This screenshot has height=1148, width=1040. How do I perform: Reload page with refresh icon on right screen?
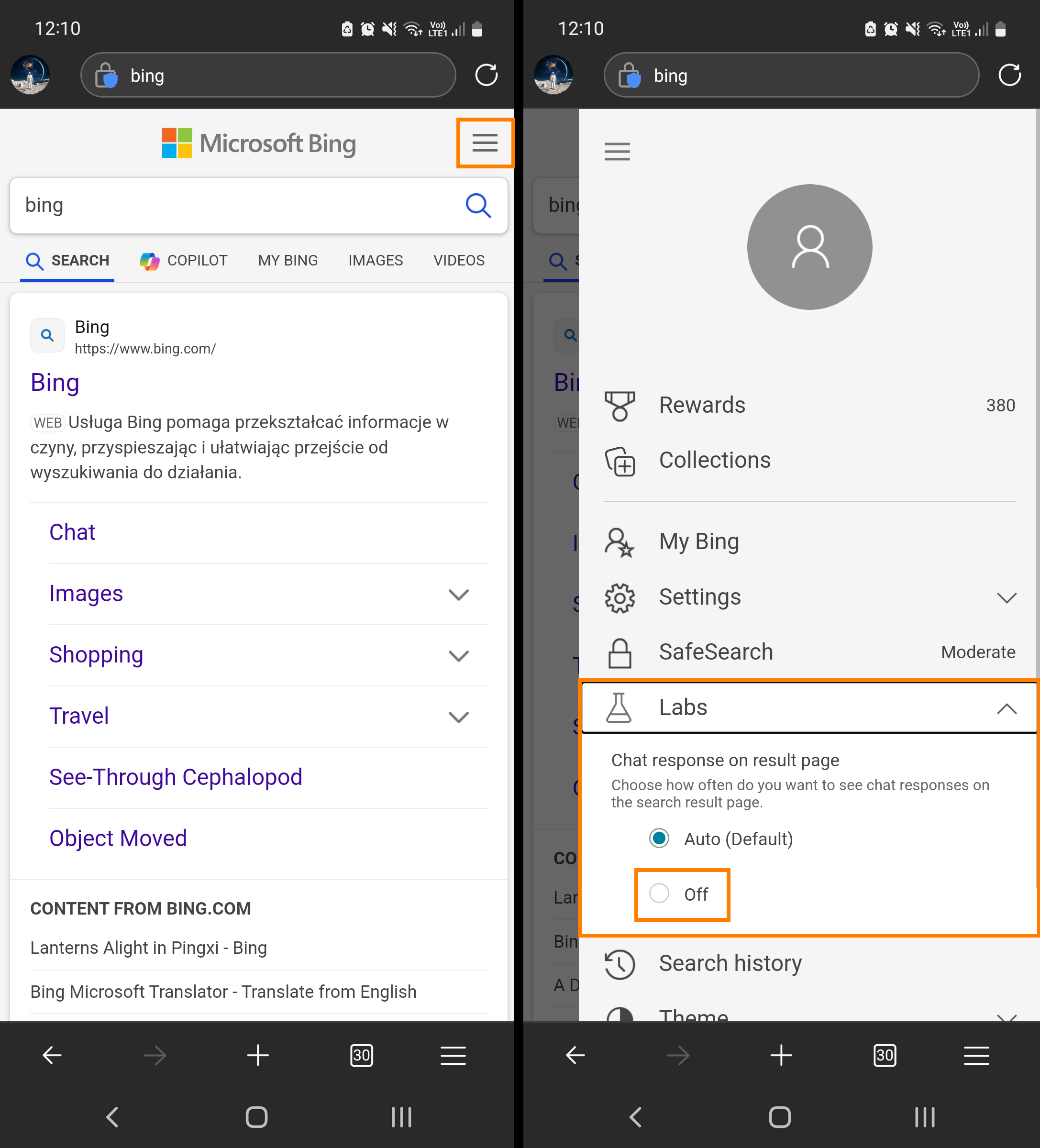click(x=1009, y=75)
